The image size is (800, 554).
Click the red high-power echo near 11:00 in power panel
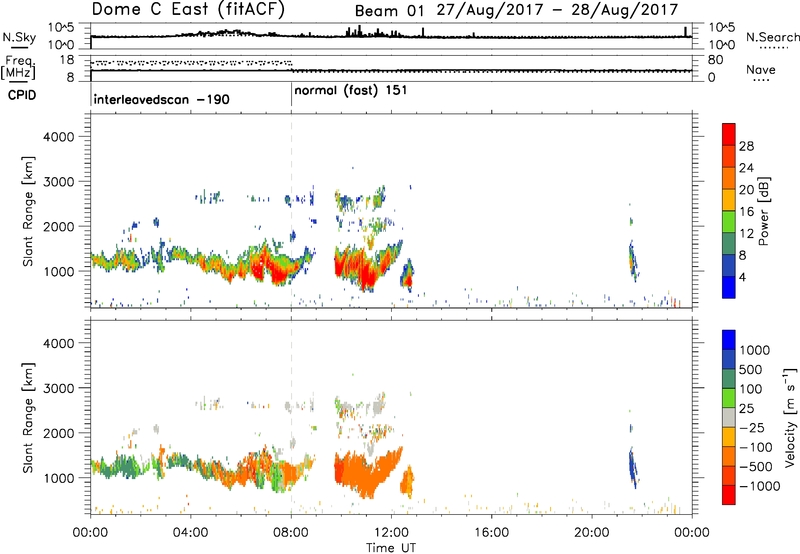pos(366,275)
